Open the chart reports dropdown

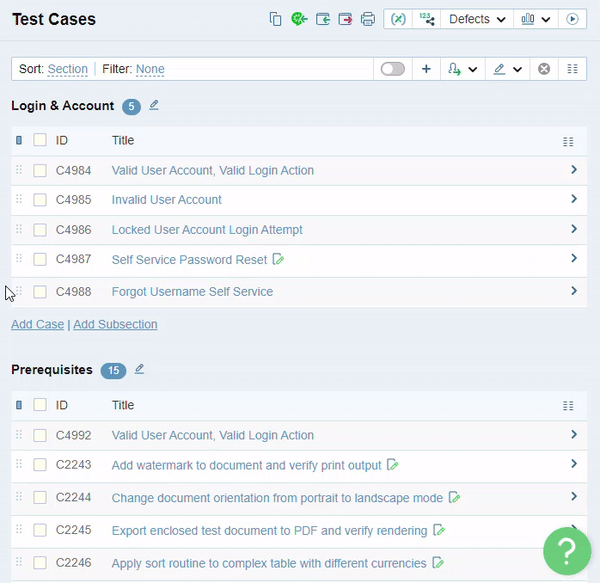(x=536, y=19)
